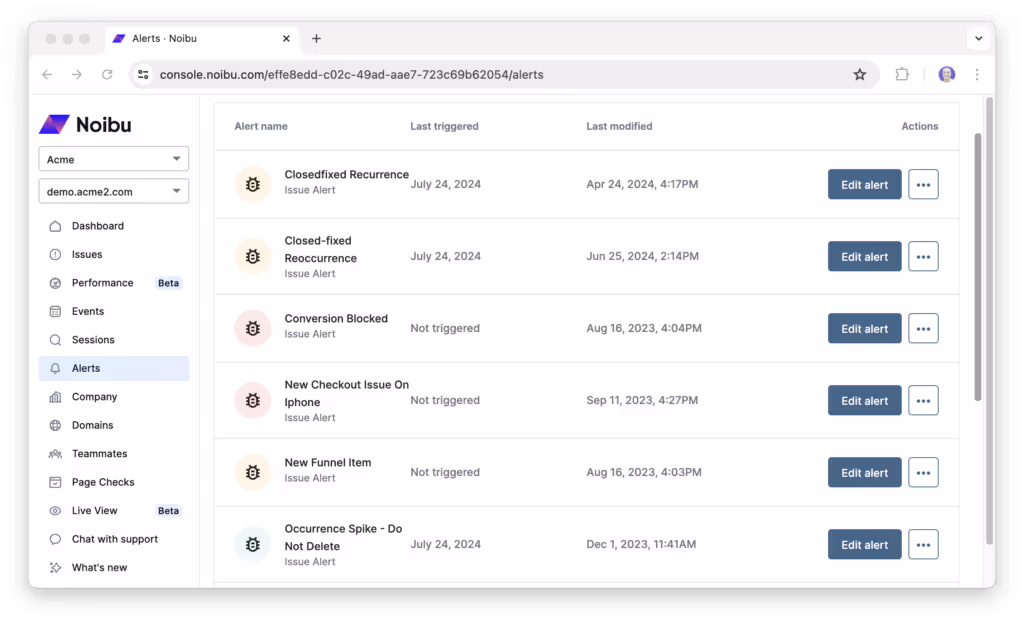Expand the Acme organization dropdown
This screenshot has width=1024, height=623.
(x=114, y=159)
